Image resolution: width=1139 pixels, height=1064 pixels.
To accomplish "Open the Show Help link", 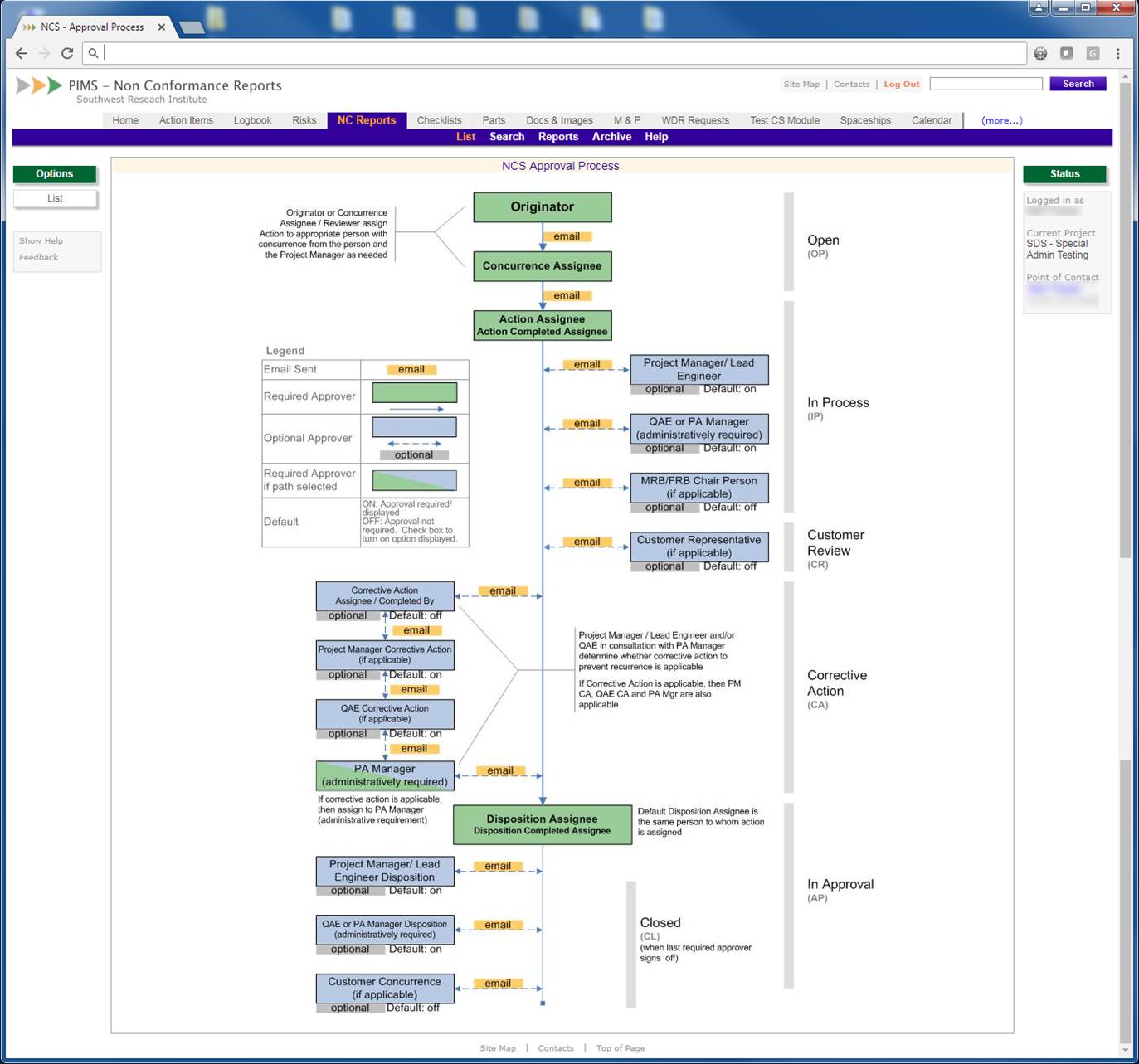I will (41, 240).
